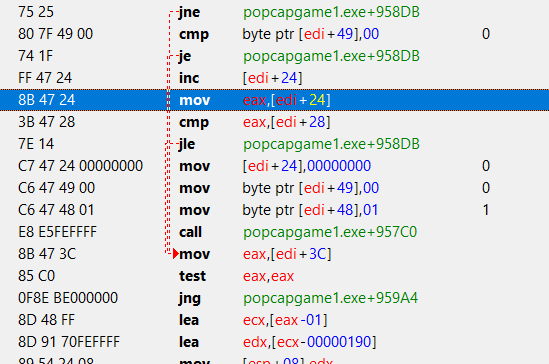
Task: Click 'mov' opcode in the highlighted row
Action: click(195, 100)
